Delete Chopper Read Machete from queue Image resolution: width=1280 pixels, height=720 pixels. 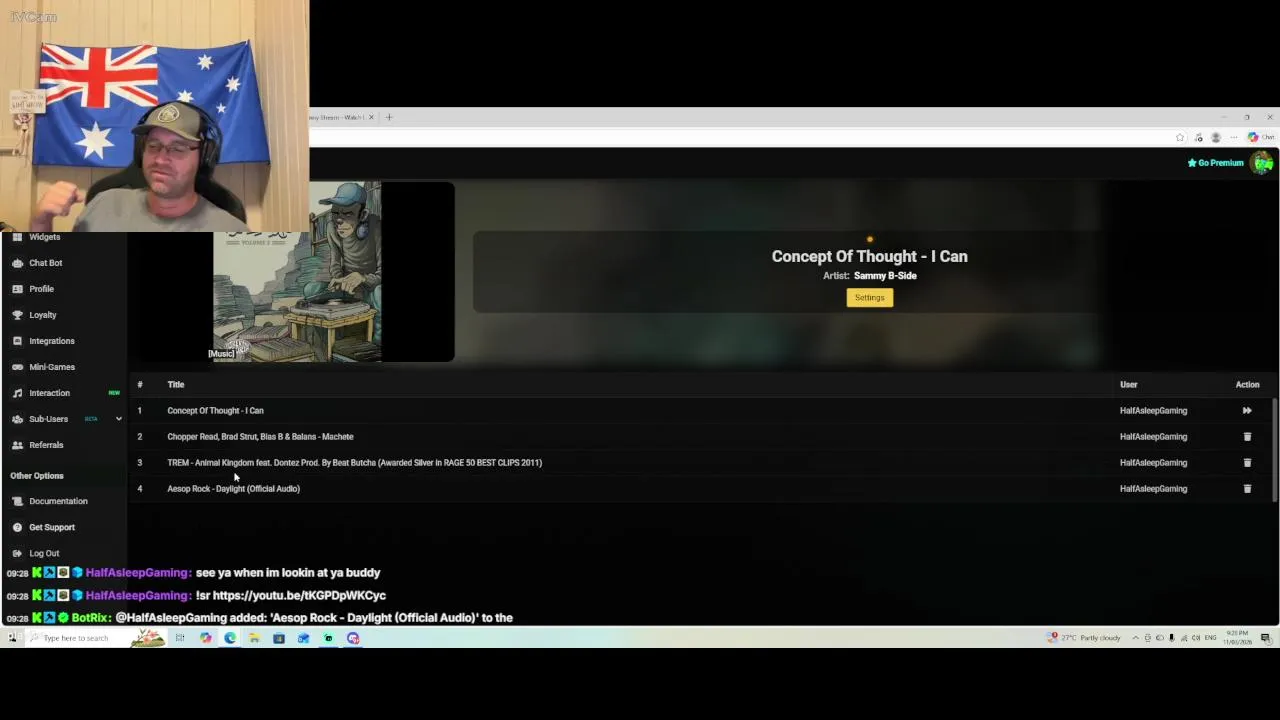[x=1247, y=436]
